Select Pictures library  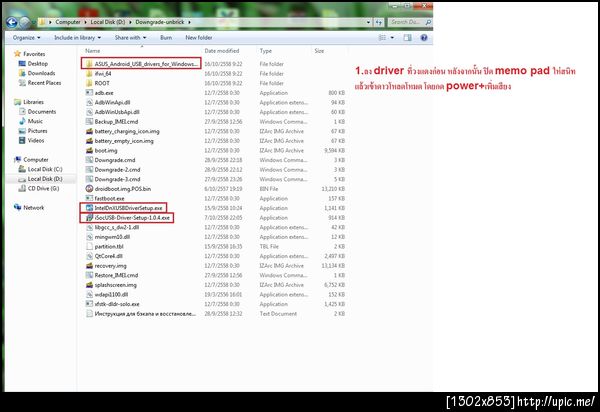(38, 131)
